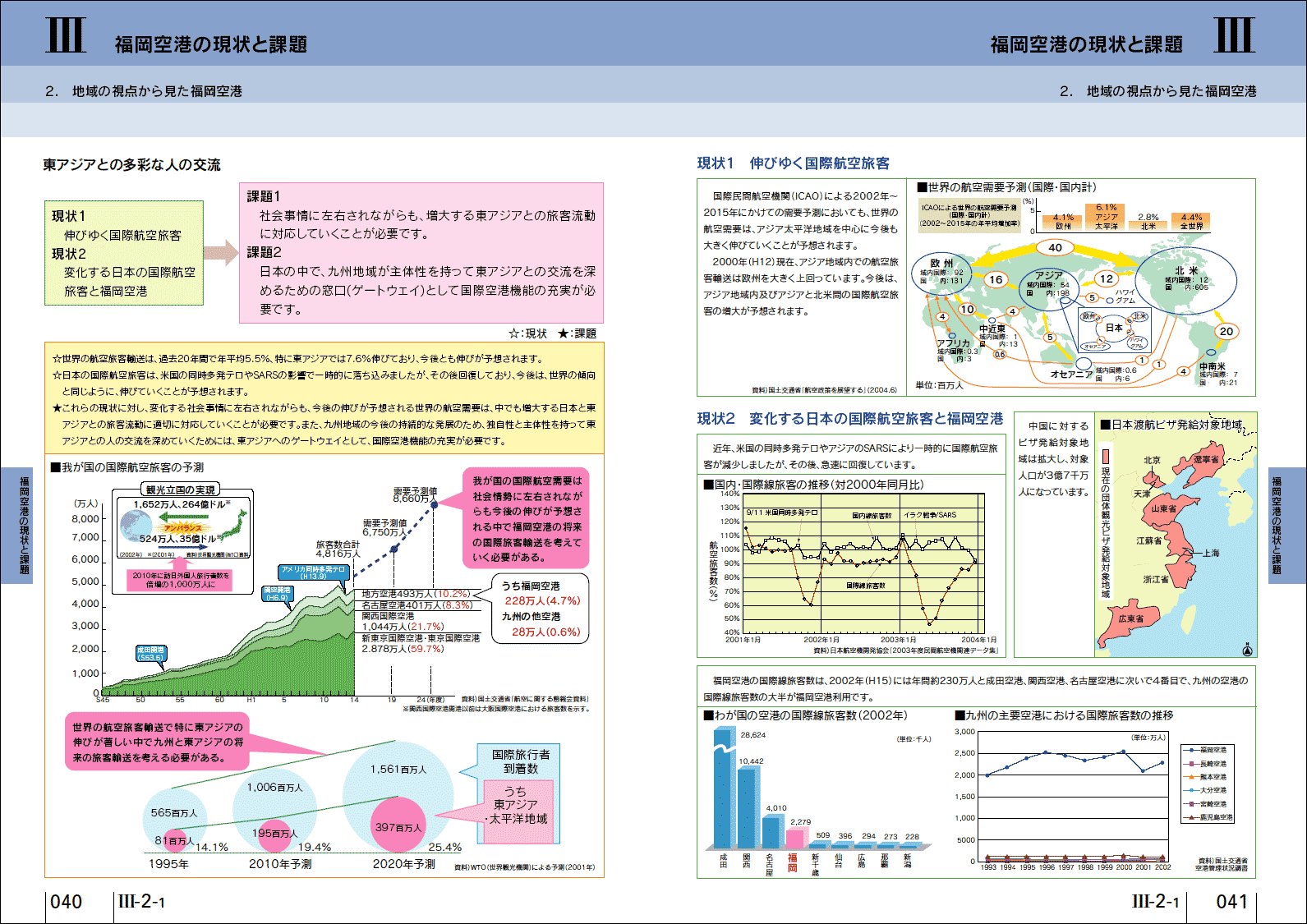
Task: Click chart title 我が国の国際航空旅客の予測
Action: pos(127,467)
